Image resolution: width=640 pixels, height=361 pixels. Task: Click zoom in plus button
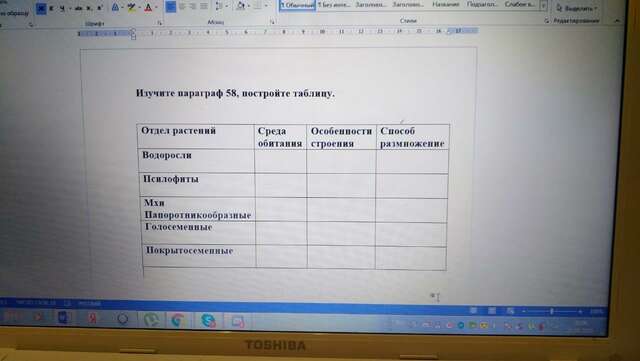tap(580, 312)
